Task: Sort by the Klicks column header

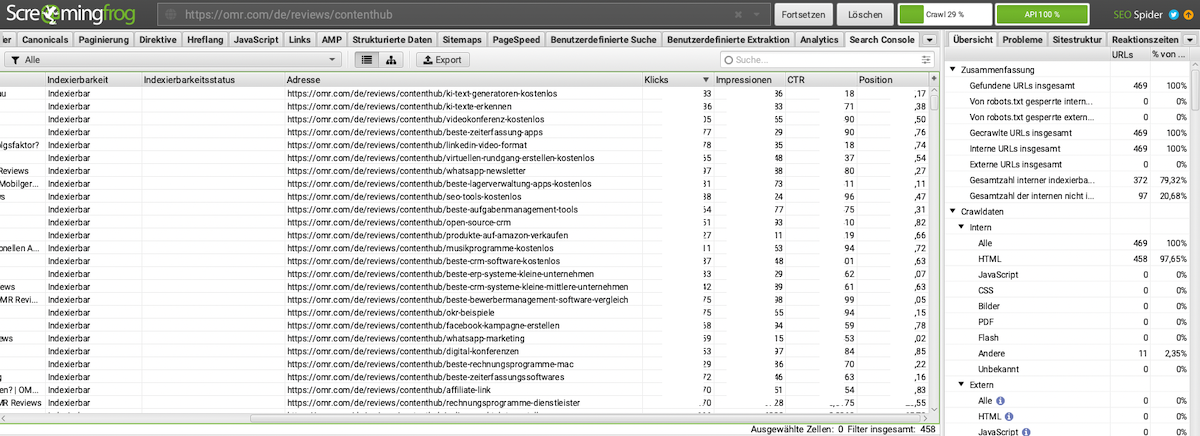Action: (x=677, y=79)
